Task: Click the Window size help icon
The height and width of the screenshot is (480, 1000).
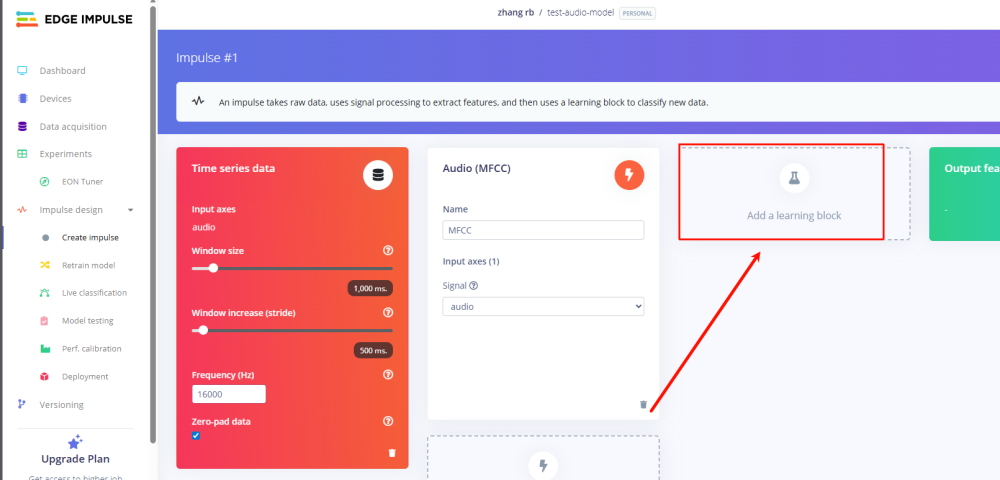Action: pos(388,251)
